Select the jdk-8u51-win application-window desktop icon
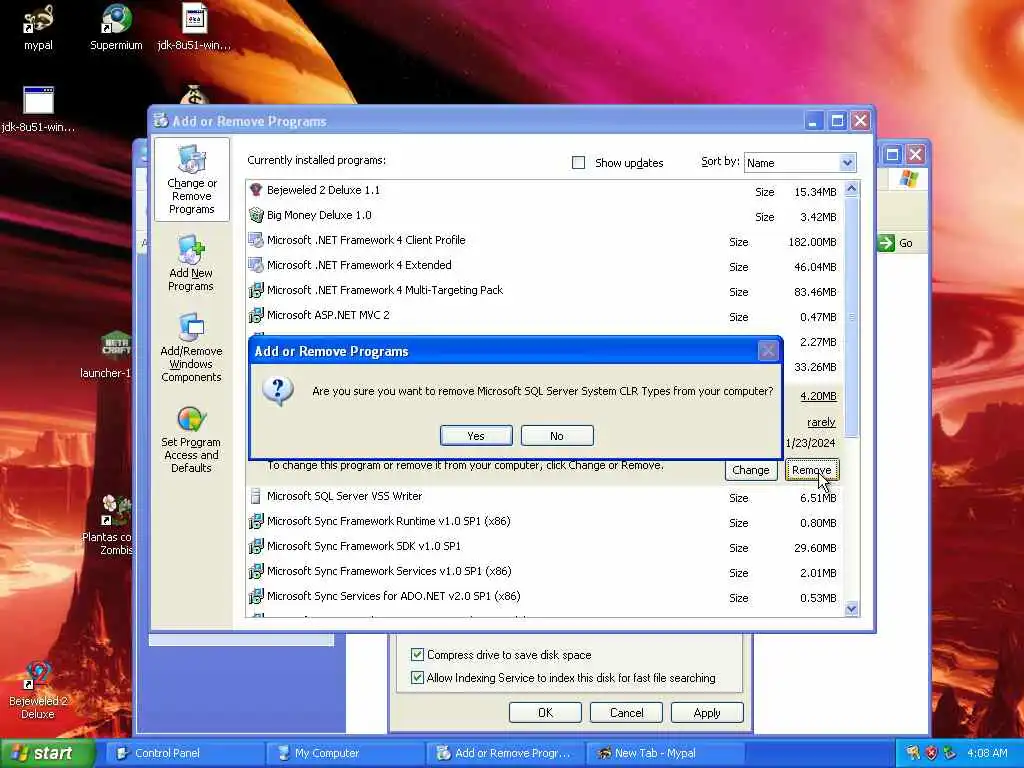This screenshot has height=768, width=1024. click(38, 109)
